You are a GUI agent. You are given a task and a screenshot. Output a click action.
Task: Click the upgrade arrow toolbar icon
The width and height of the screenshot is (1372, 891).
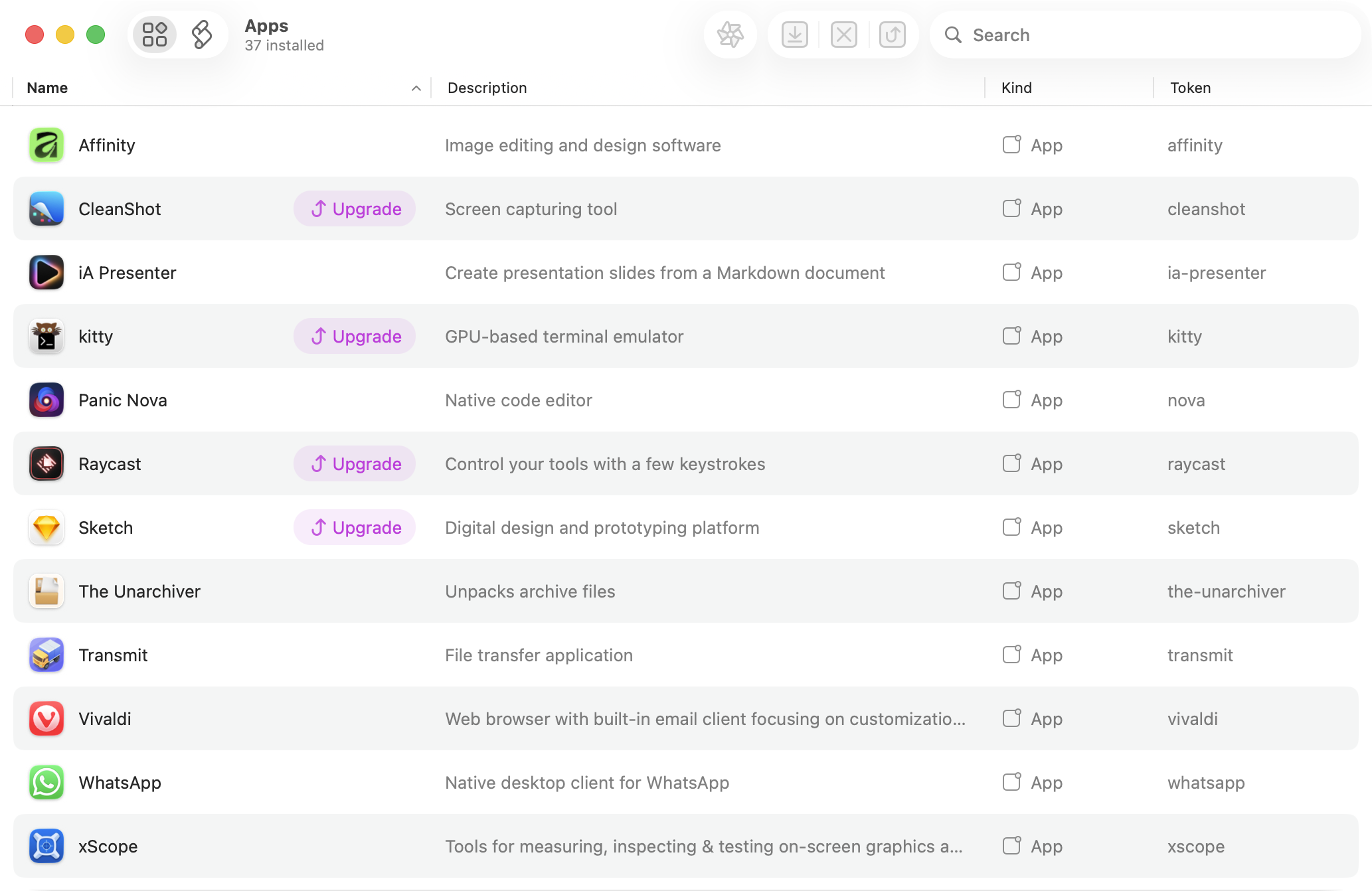(892, 35)
